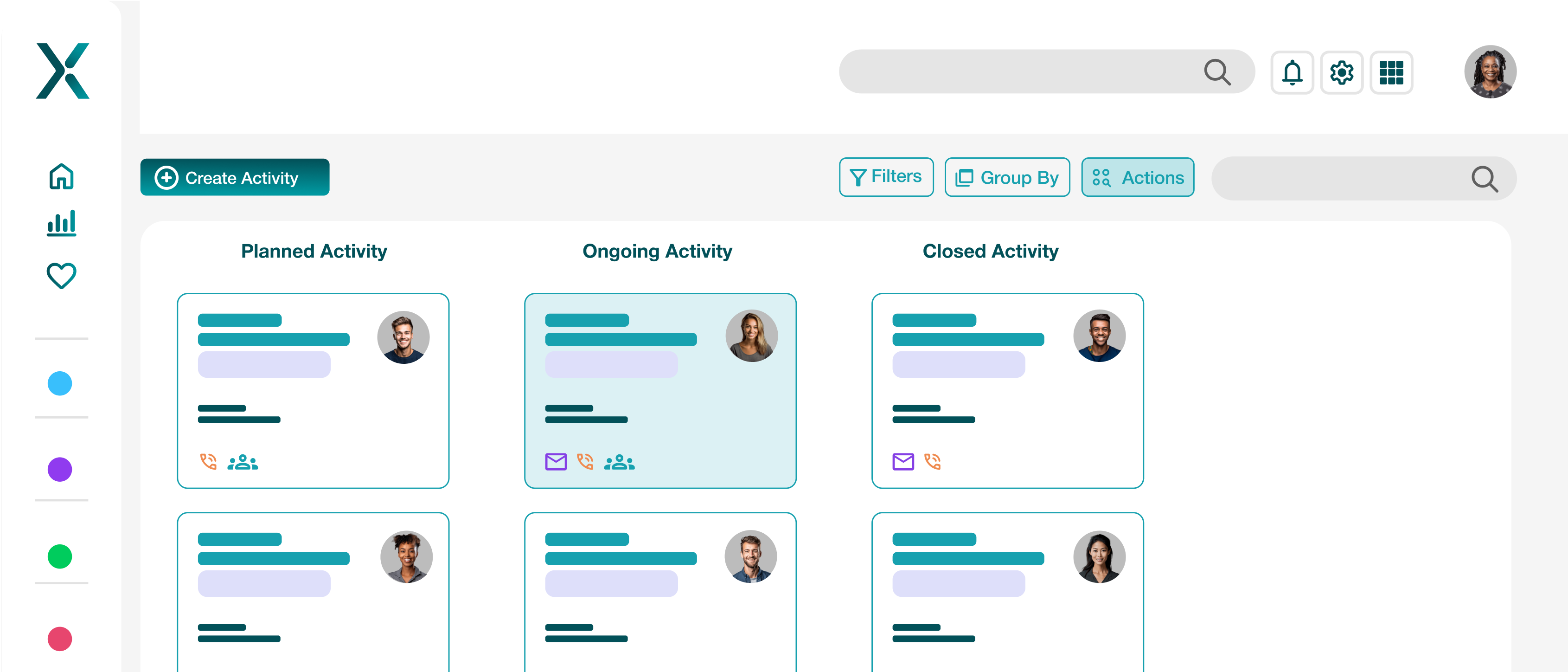Click the Create Activity button

234,177
